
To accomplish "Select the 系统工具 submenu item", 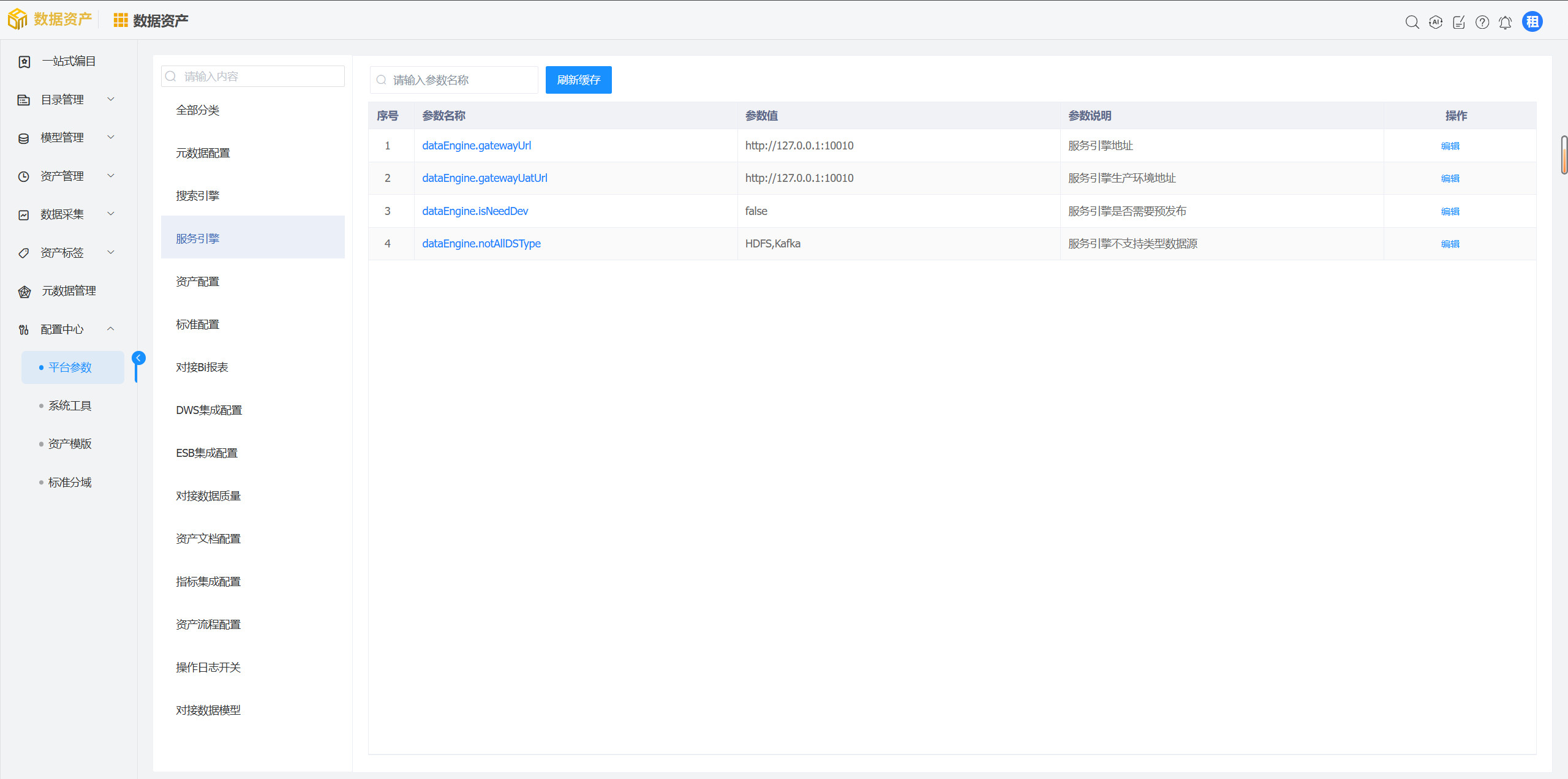I will pos(70,405).
